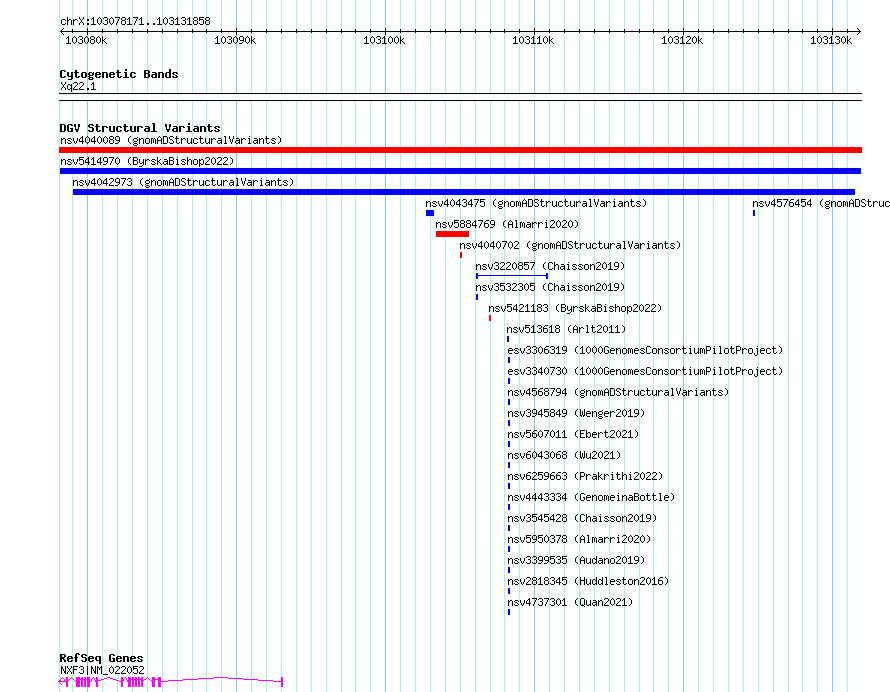Click the 103130k ruler label
890x692 pixels.
(x=831, y=40)
